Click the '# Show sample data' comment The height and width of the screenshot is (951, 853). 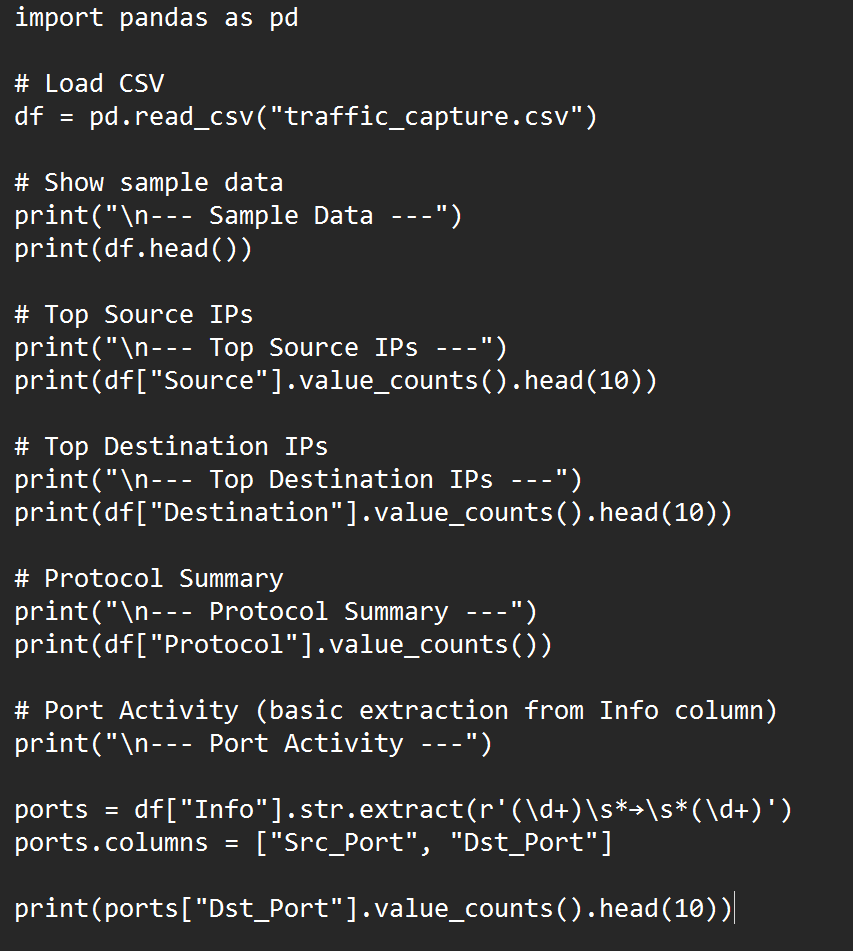[x=149, y=182]
